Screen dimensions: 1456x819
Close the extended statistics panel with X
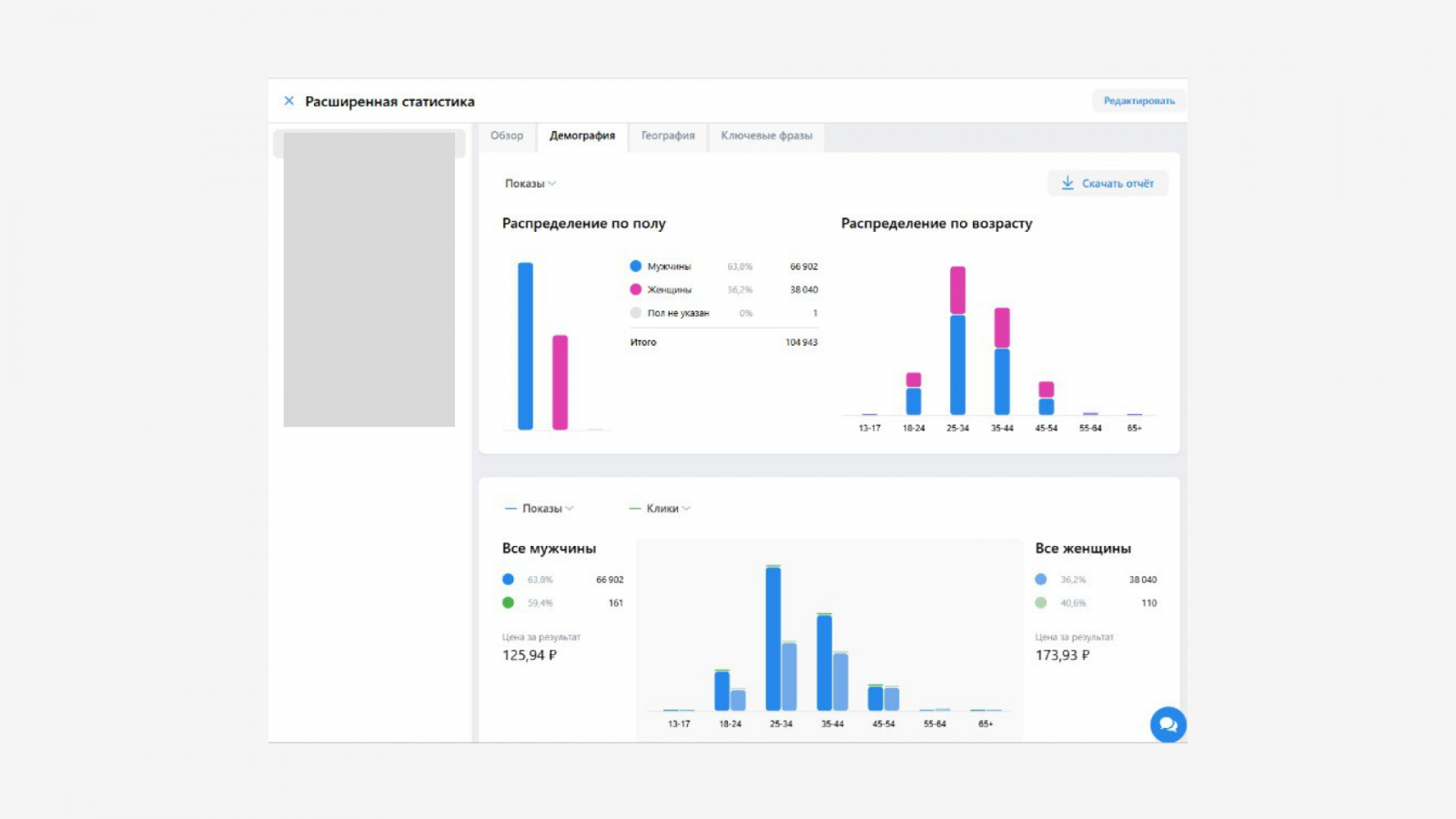pos(288,101)
